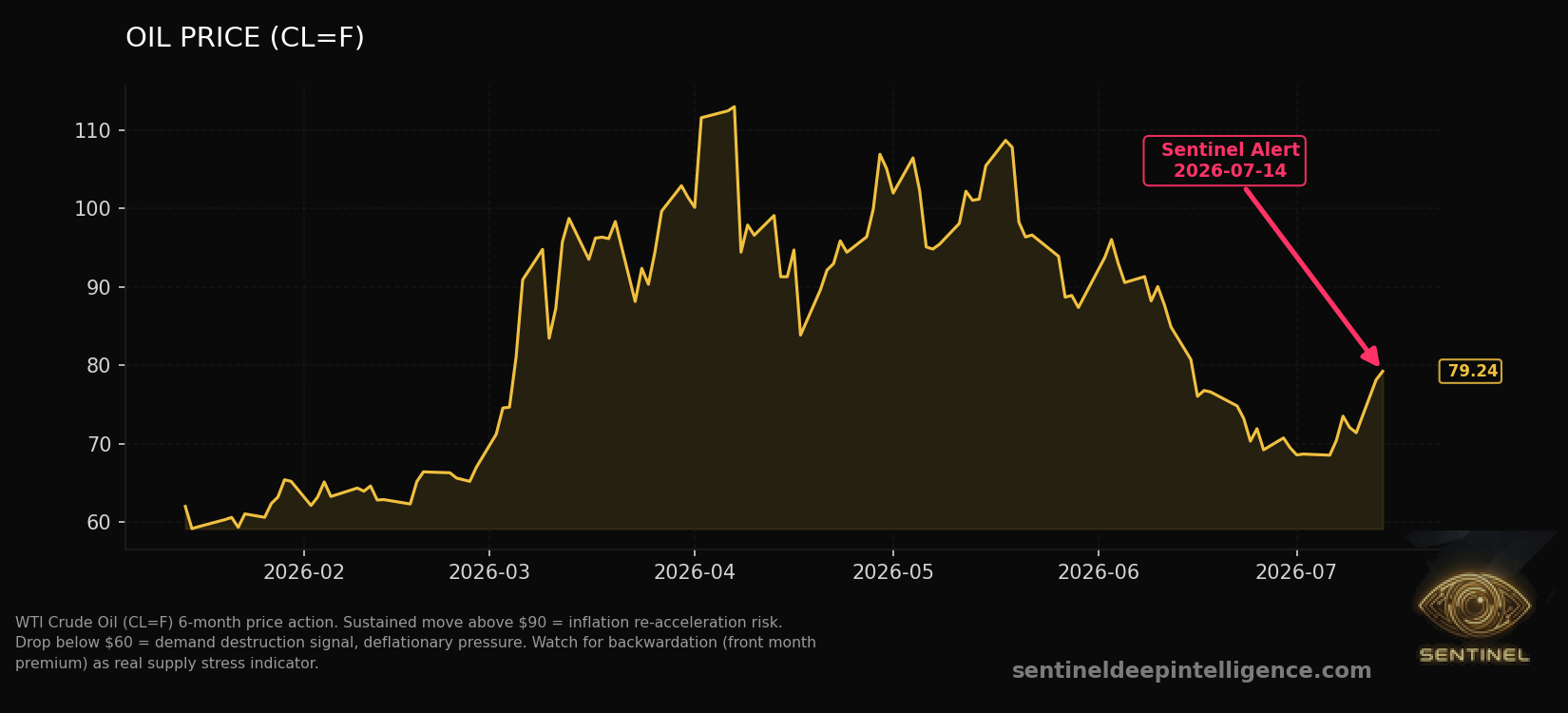Screen dimensions: 1568x713
Task: Click the WTI Crude Oil caption paragraph
Action: [x=415, y=643]
